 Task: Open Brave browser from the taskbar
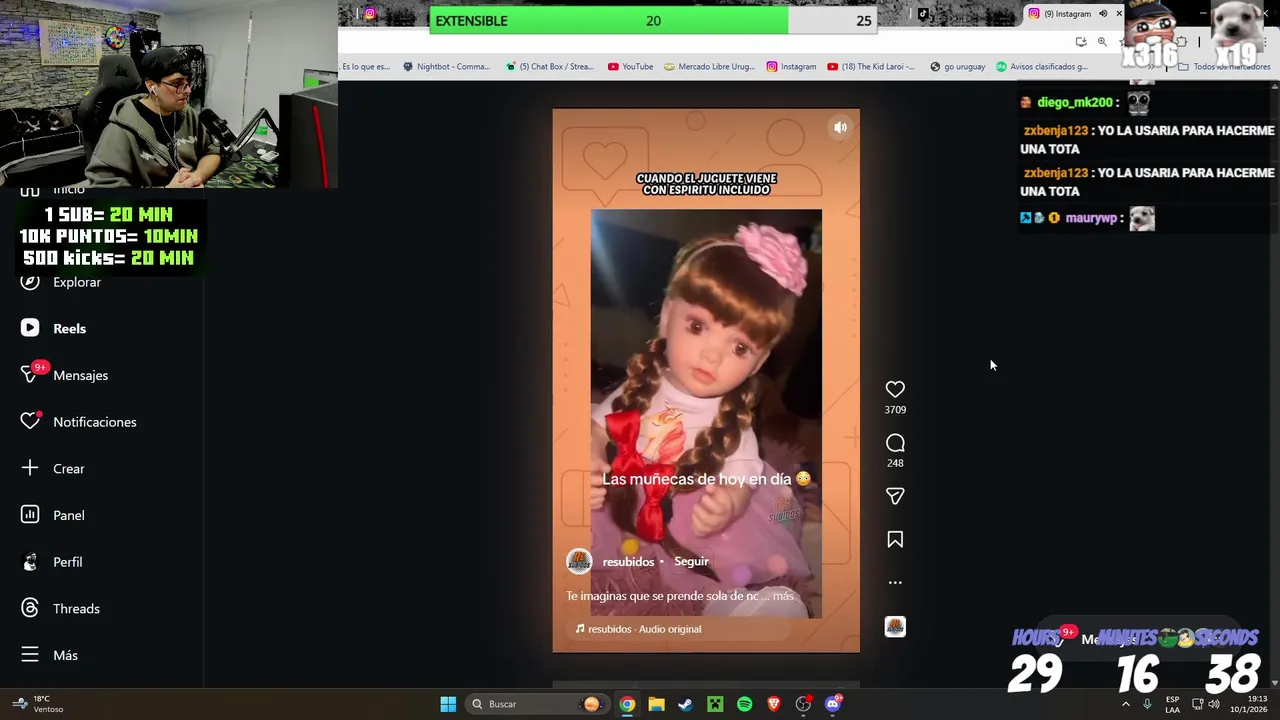774,704
